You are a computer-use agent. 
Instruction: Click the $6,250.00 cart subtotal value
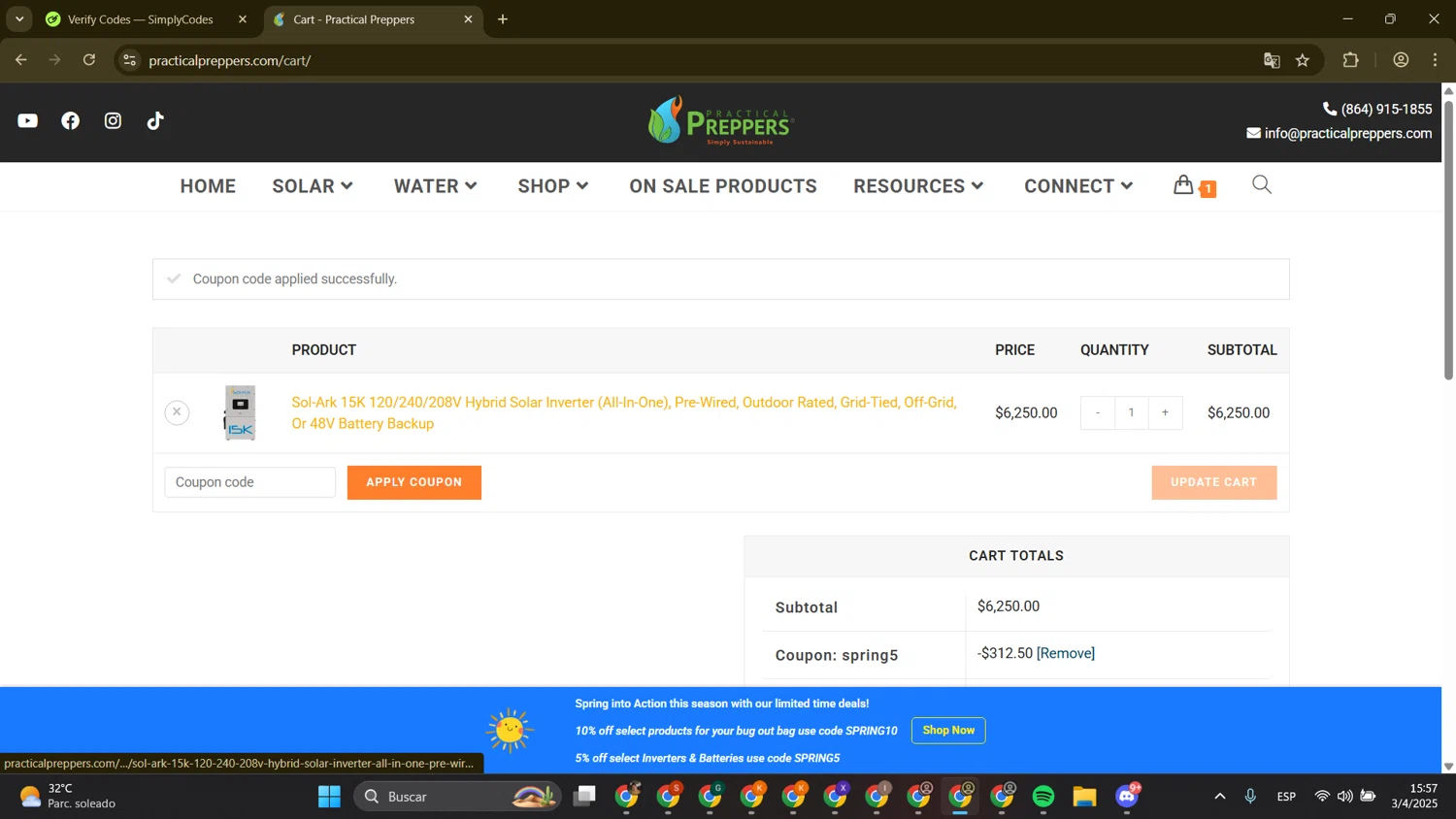click(x=1008, y=606)
